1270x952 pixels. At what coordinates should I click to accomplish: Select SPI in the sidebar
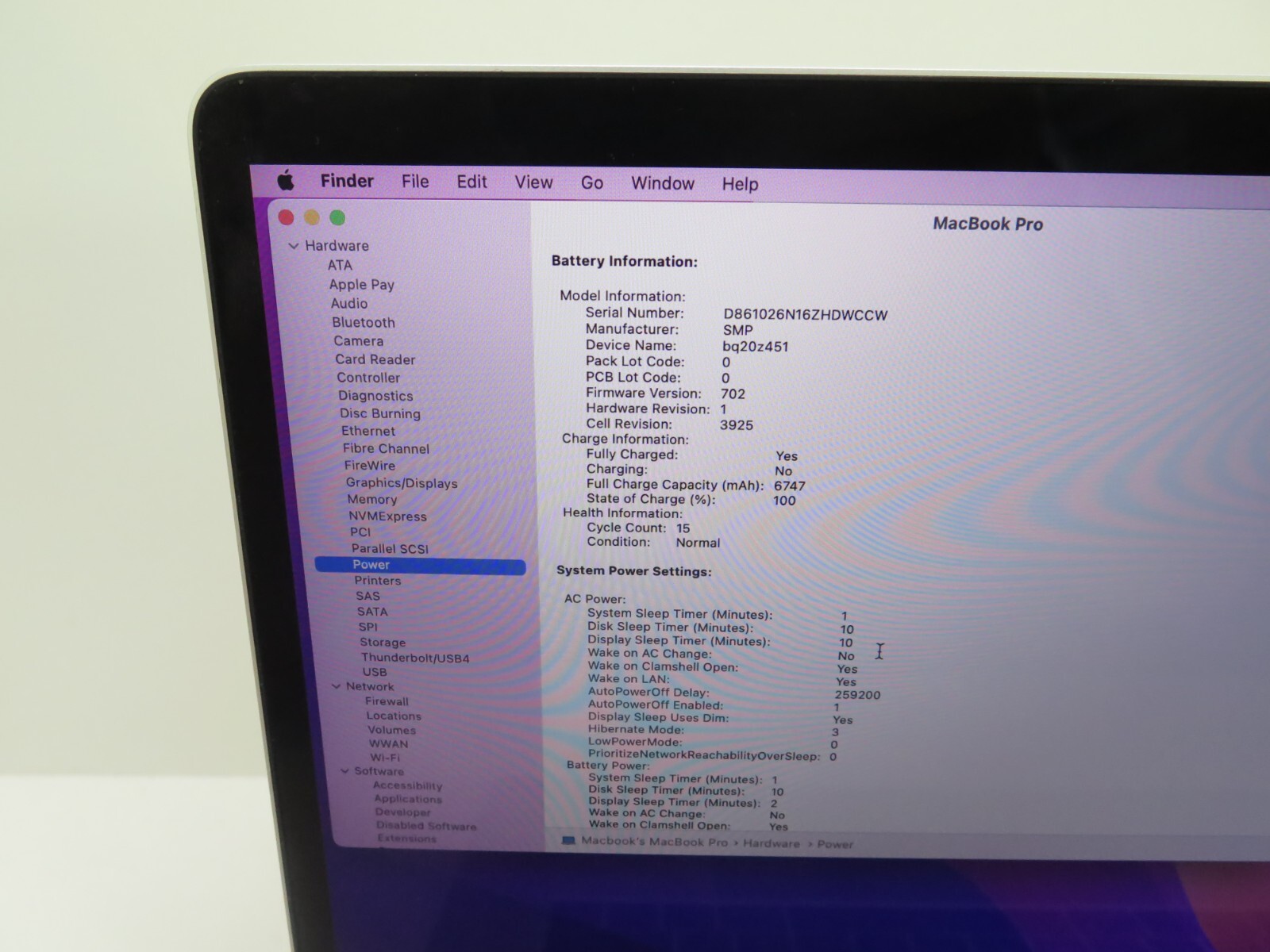[x=368, y=627]
